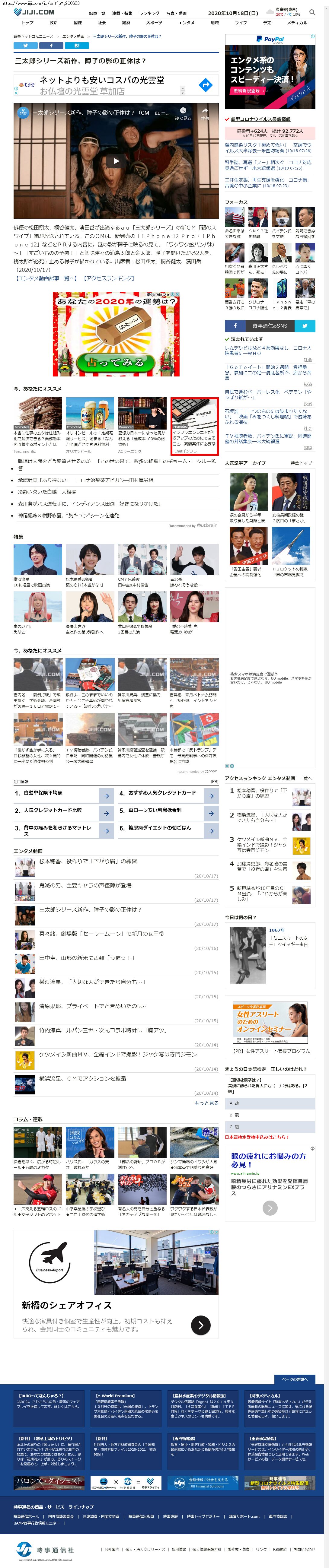Open the エンタメ navigation tab

click(186, 23)
